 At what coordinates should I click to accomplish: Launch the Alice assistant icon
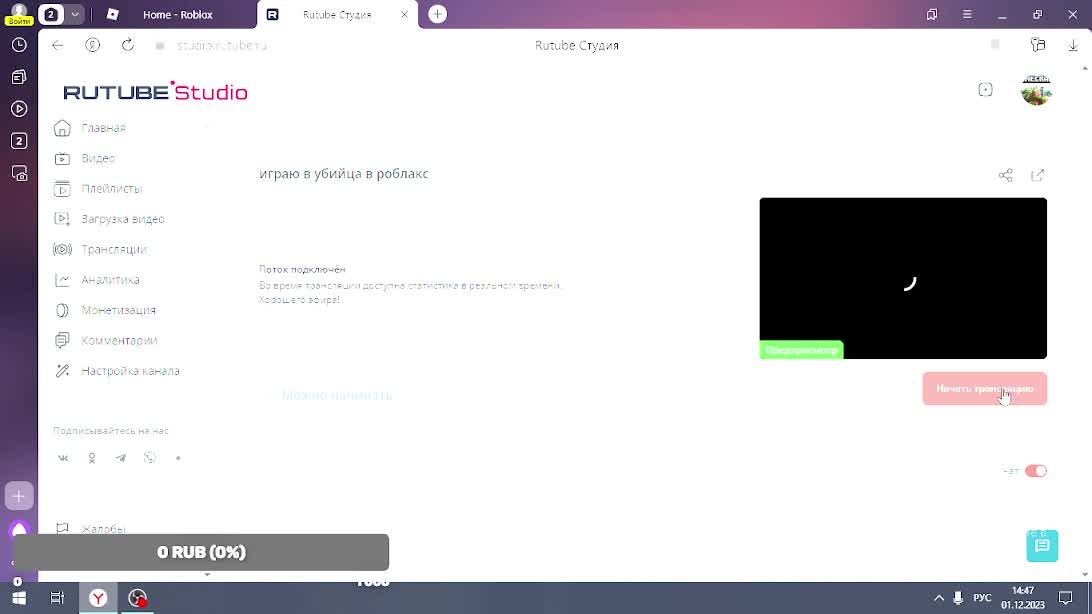point(19,530)
